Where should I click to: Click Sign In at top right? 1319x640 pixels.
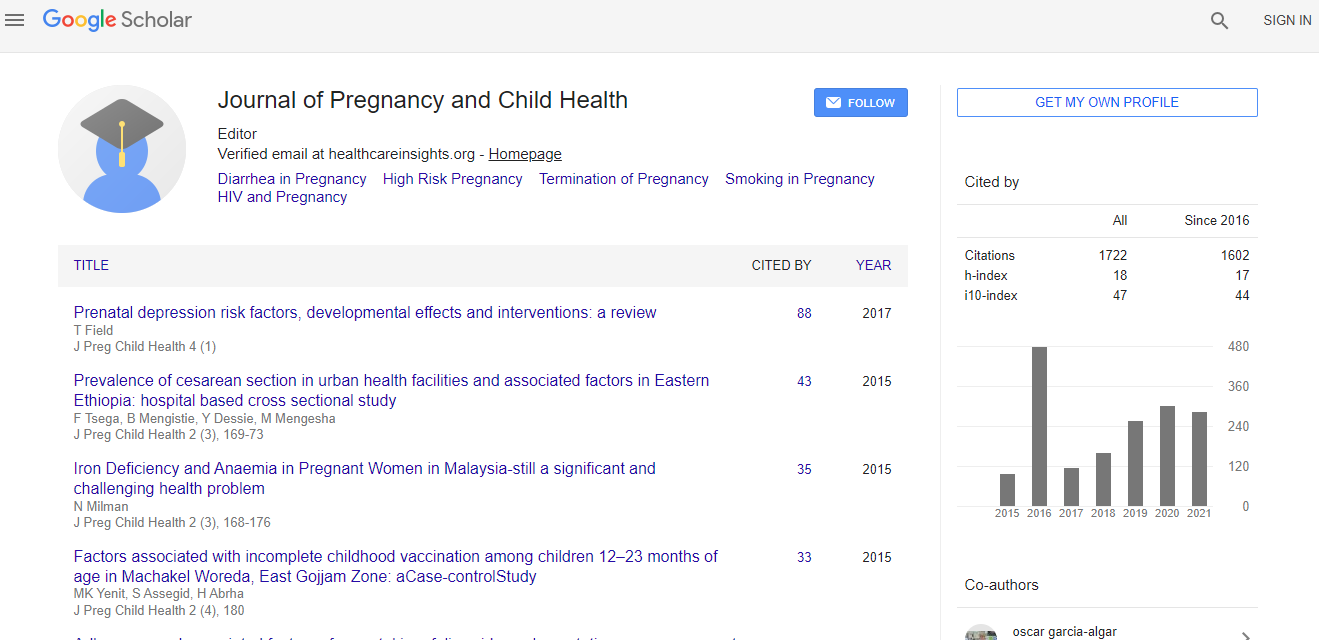pyautogui.click(x=1286, y=20)
